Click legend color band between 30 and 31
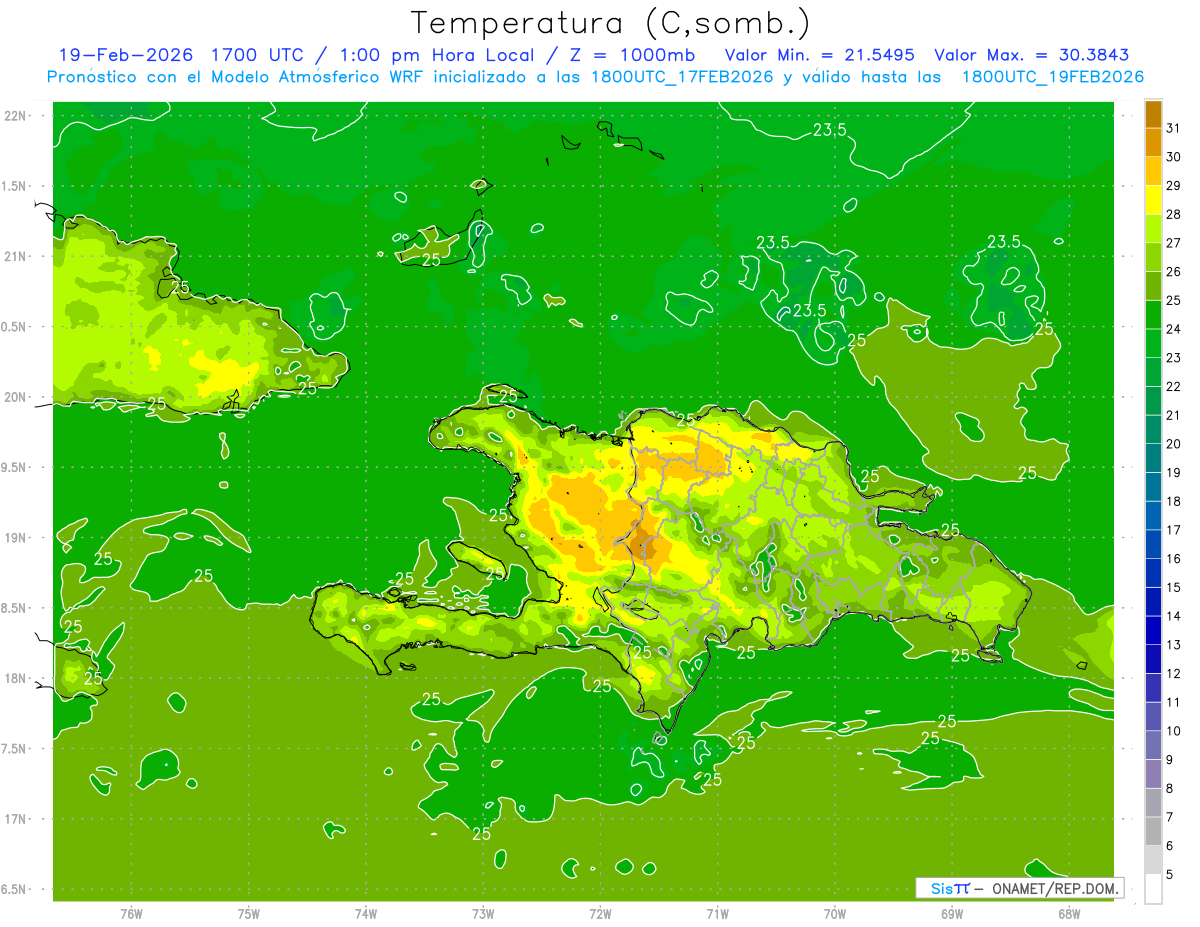 pos(1153,142)
